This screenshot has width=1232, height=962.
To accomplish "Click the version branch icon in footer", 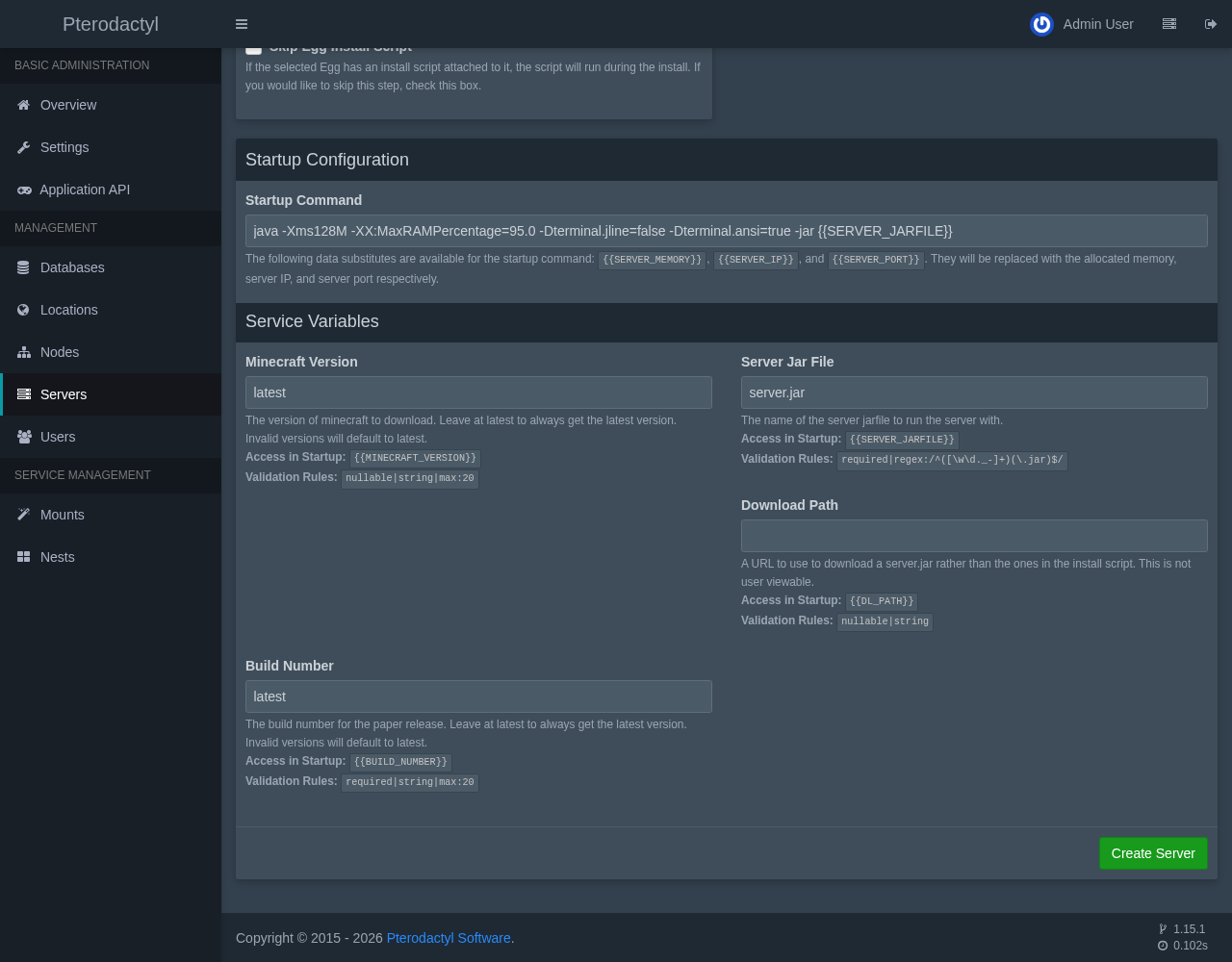I will [x=1163, y=929].
